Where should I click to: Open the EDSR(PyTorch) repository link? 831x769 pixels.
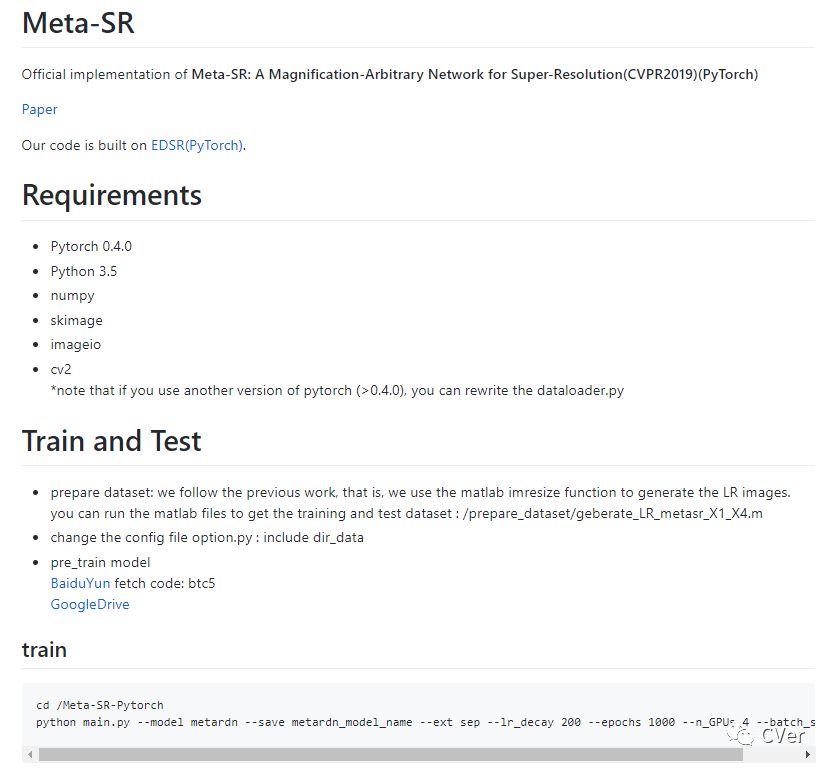(196, 145)
